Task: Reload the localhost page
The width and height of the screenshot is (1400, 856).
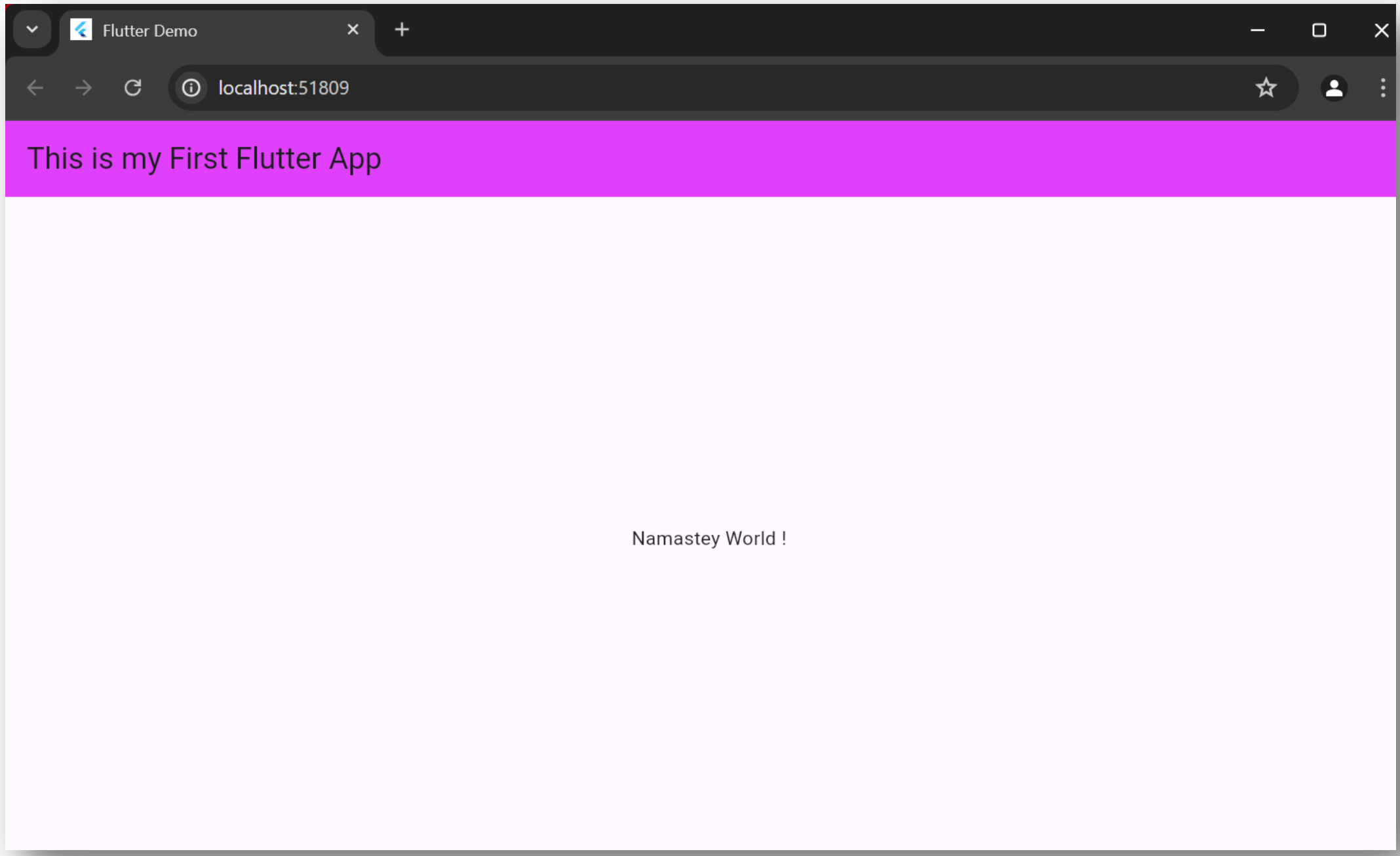Action: (133, 88)
